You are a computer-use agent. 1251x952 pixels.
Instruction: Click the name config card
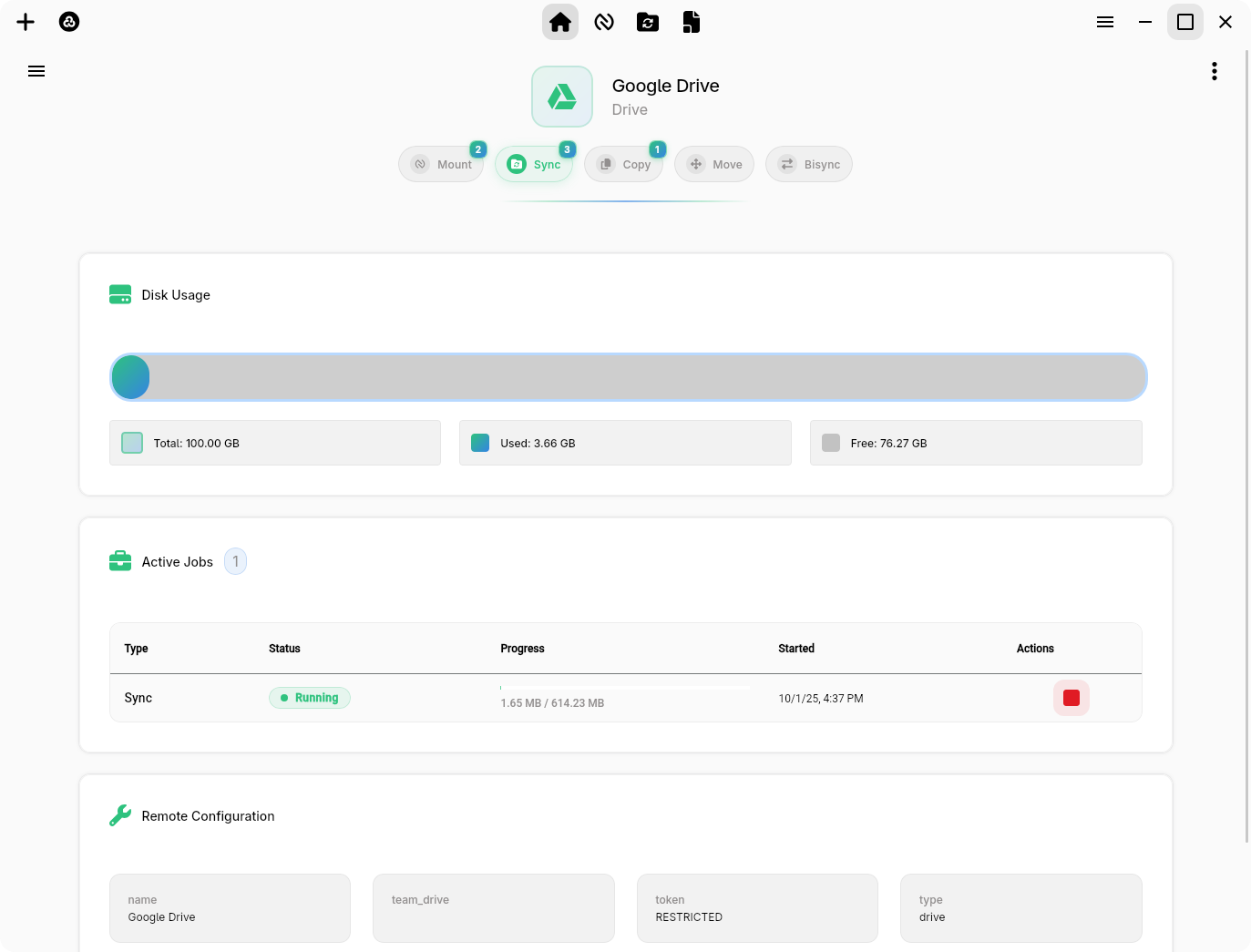230,908
